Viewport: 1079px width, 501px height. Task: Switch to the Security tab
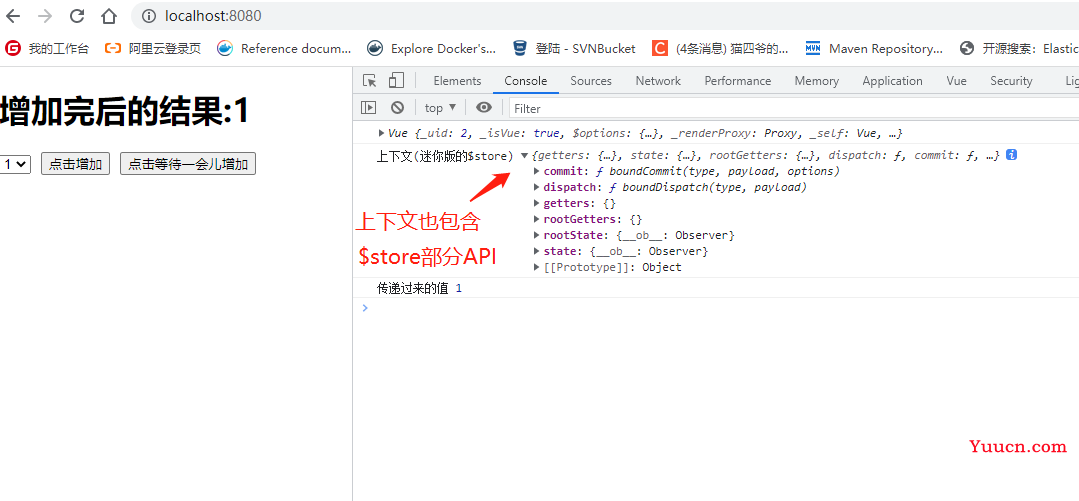tap(1011, 81)
